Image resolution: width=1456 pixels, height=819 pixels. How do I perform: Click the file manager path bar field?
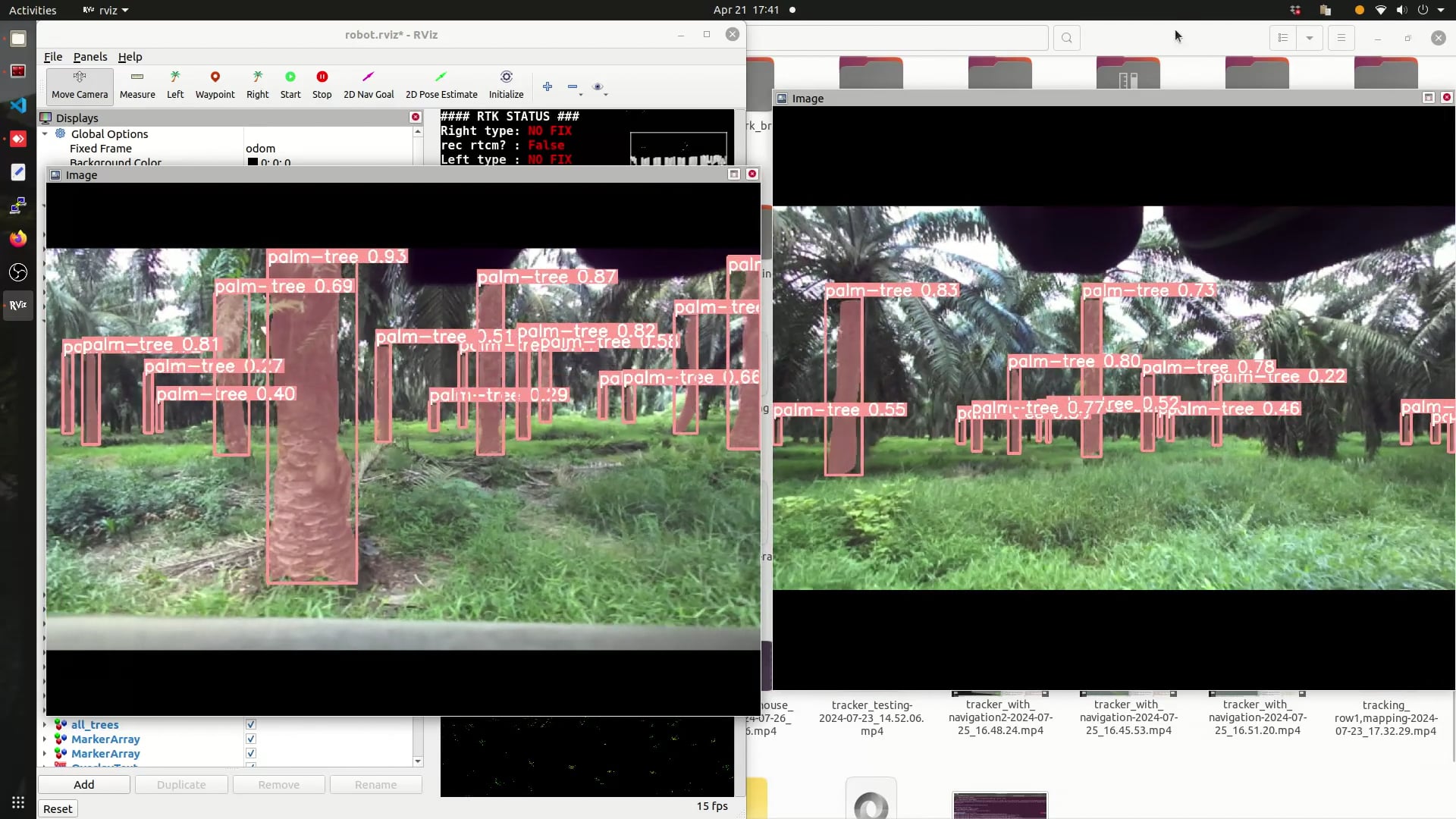pyautogui.click(x=898, y=38)
